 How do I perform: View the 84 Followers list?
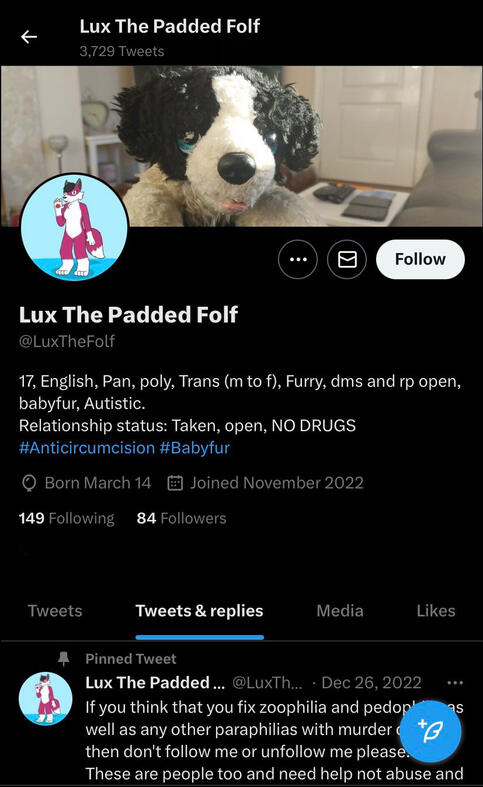click(x=181, y=518)
